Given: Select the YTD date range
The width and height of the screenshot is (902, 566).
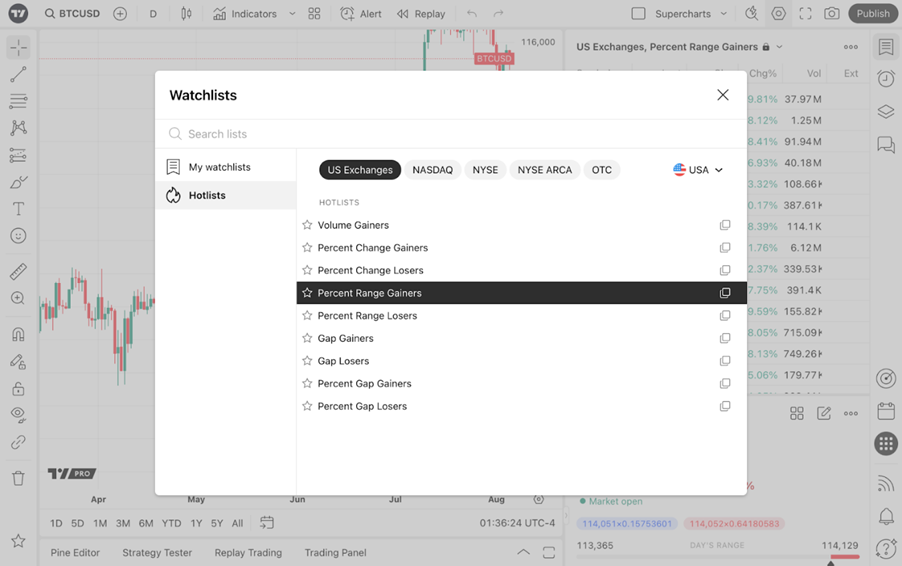Looking at the screenshot, I should point(171,523).
